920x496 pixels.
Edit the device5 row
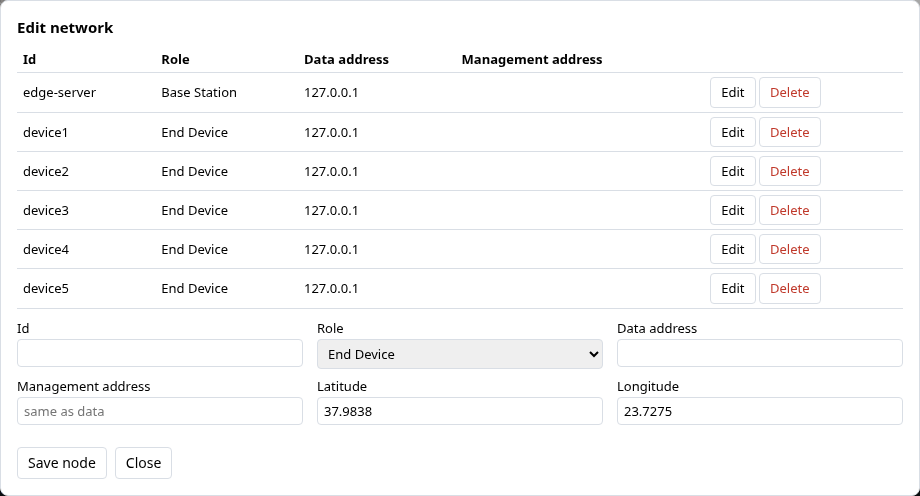[x=732, y=289]
